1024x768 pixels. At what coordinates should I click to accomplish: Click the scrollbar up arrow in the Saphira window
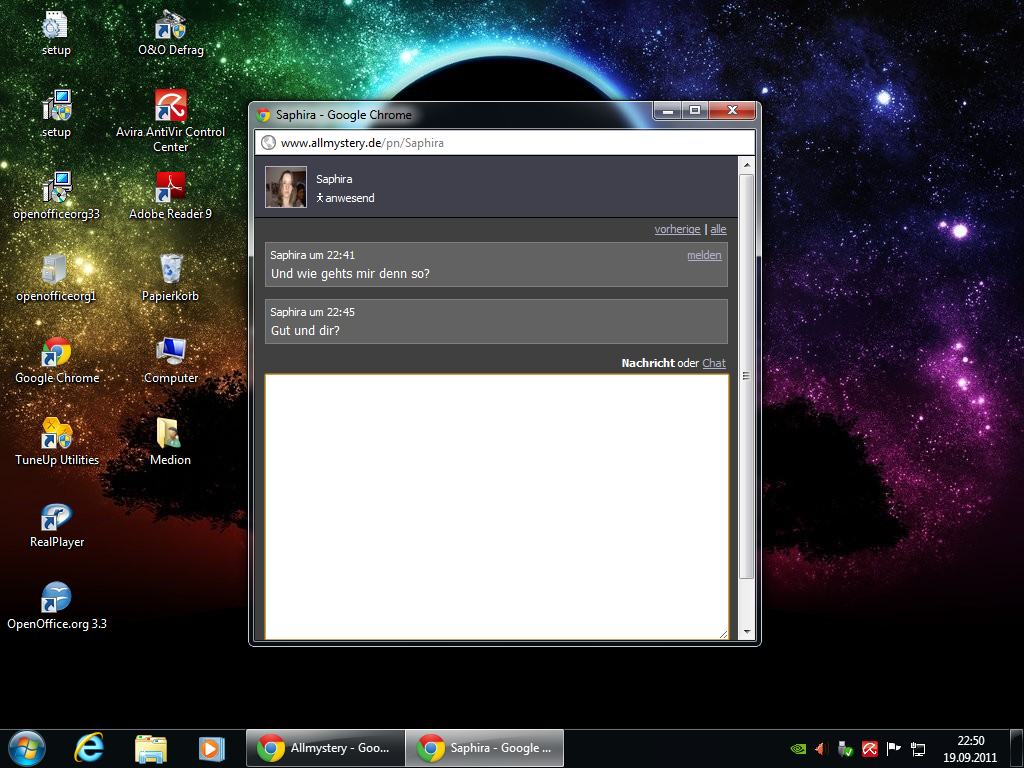coord(746,165)
